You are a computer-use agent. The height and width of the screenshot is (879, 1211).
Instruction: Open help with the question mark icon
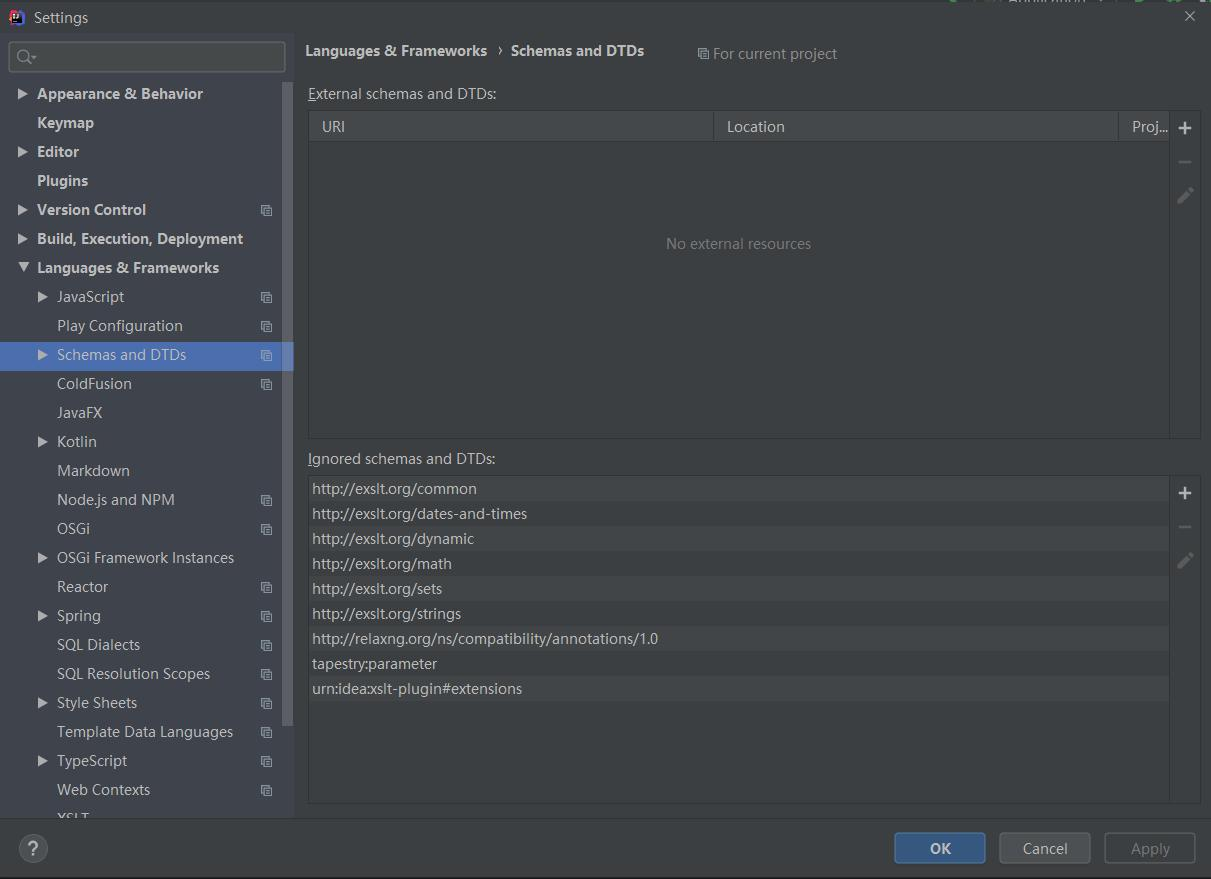32,848
